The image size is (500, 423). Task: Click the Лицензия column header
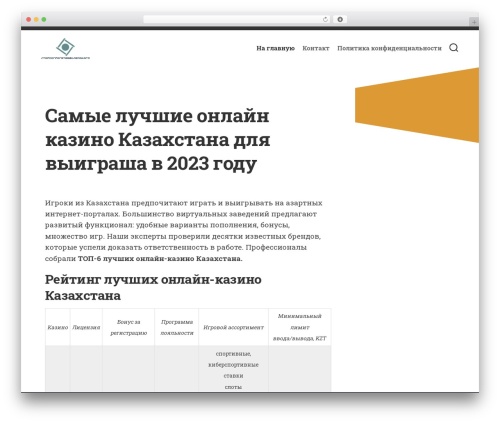(86, 327)
